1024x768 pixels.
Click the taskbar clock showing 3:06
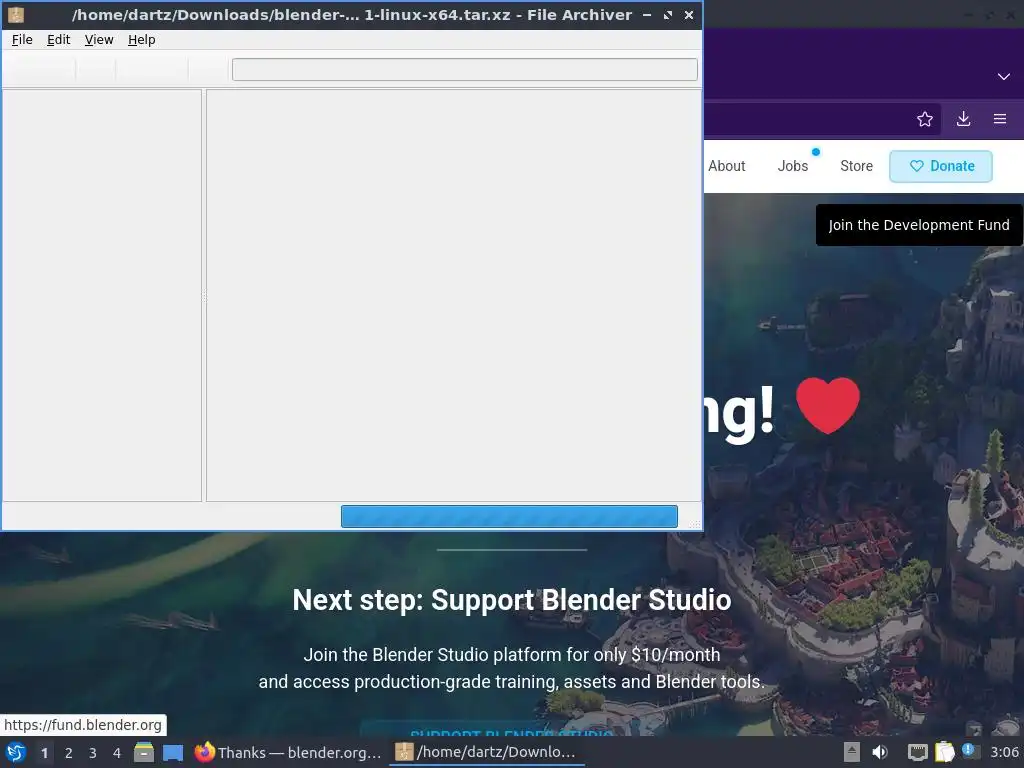click(1004, 752)
